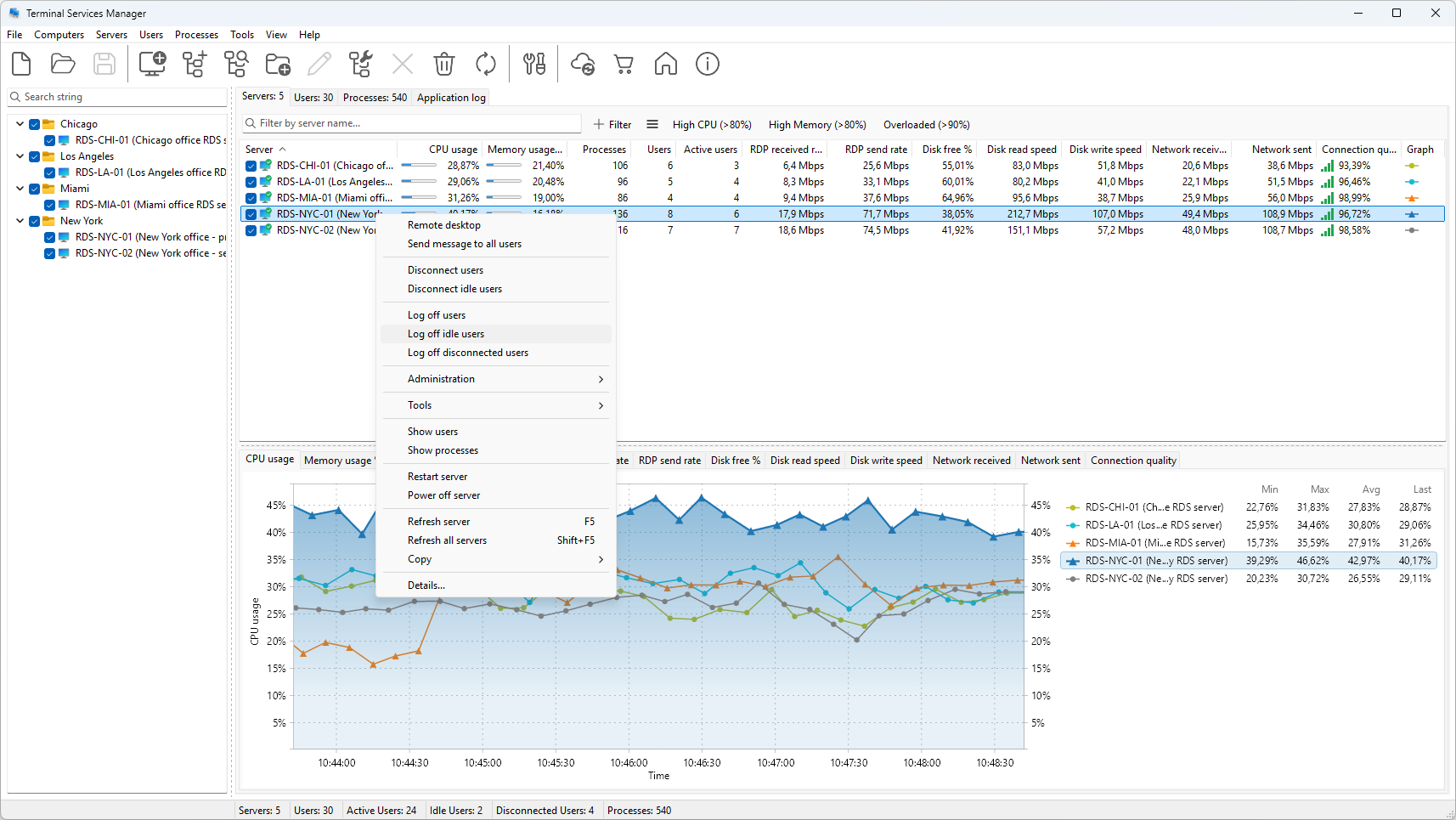Click the Filter by server name field
Image resolution: width=1456 pixels, height=820 pixels.
pos(412,123)
